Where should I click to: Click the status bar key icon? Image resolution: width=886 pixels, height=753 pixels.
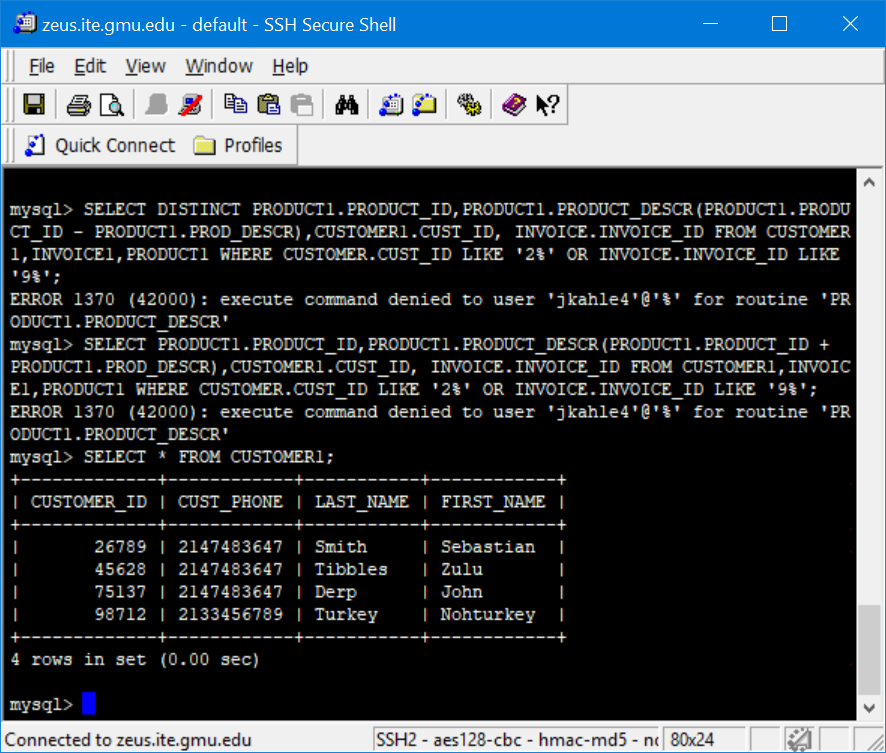tap(799, 739)
